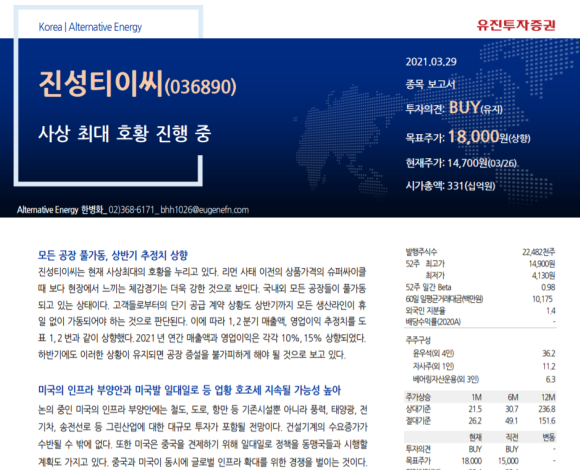Click the 'Korea | Alternative Energy' header label
Viewport: 580px width, 470px height.
click(x=90, y=27)
